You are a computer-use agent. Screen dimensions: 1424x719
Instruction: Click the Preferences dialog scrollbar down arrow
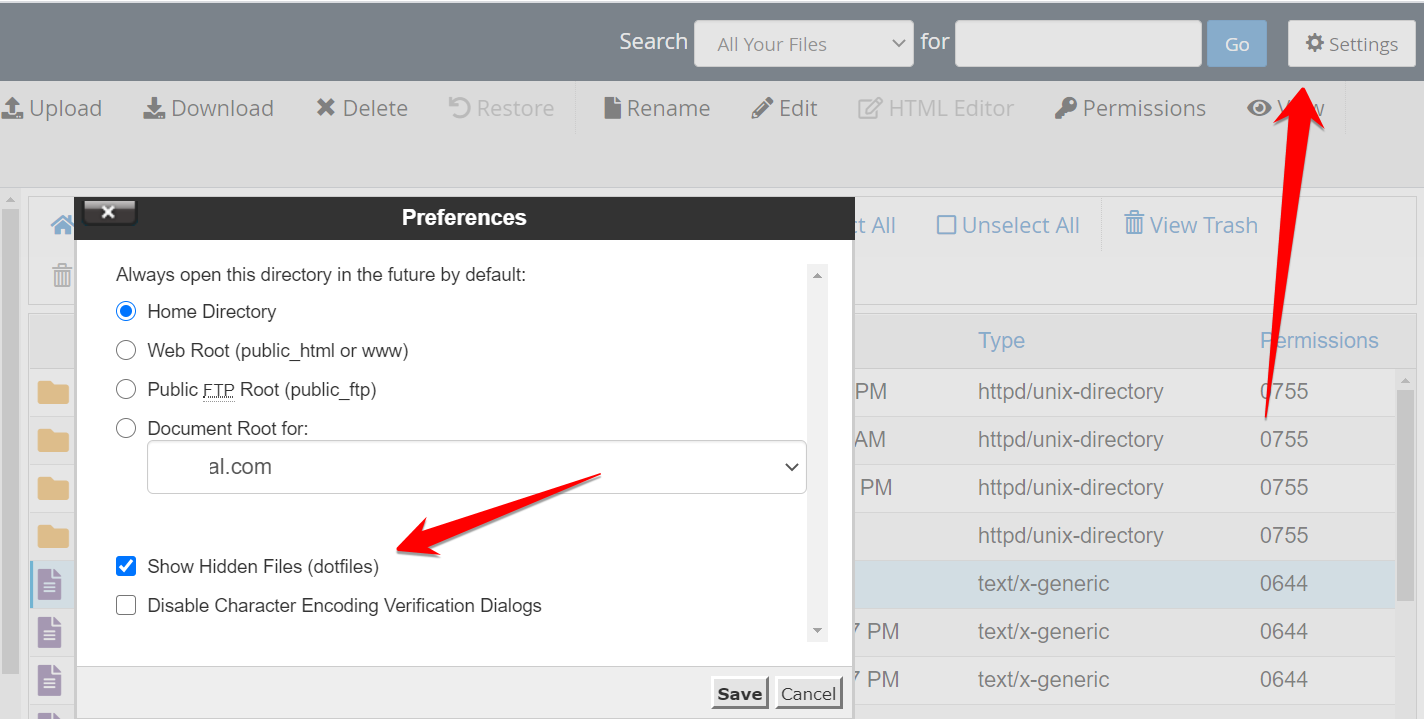tap(818, 631)
